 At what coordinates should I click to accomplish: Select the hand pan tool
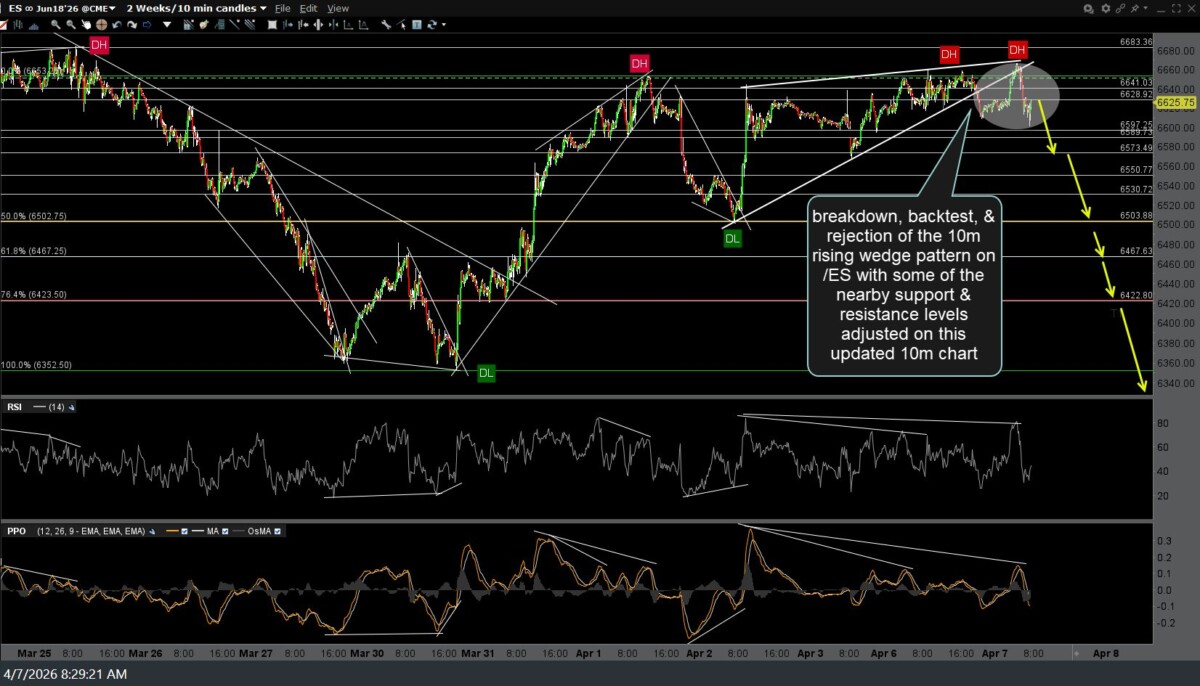coord(86,25)
